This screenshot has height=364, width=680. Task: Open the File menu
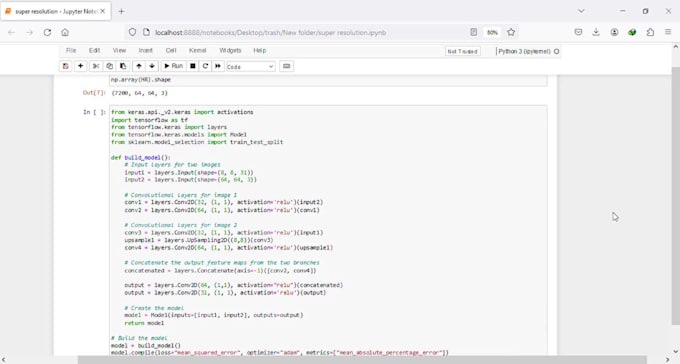(71, 50)
